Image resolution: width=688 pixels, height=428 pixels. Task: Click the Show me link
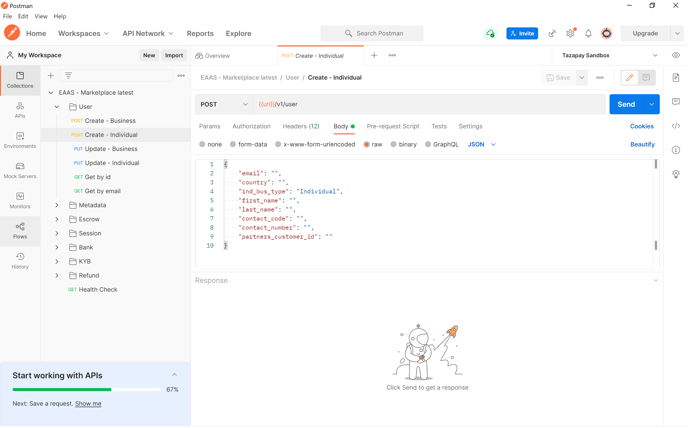pyautogui.click(x=88, y=404)
